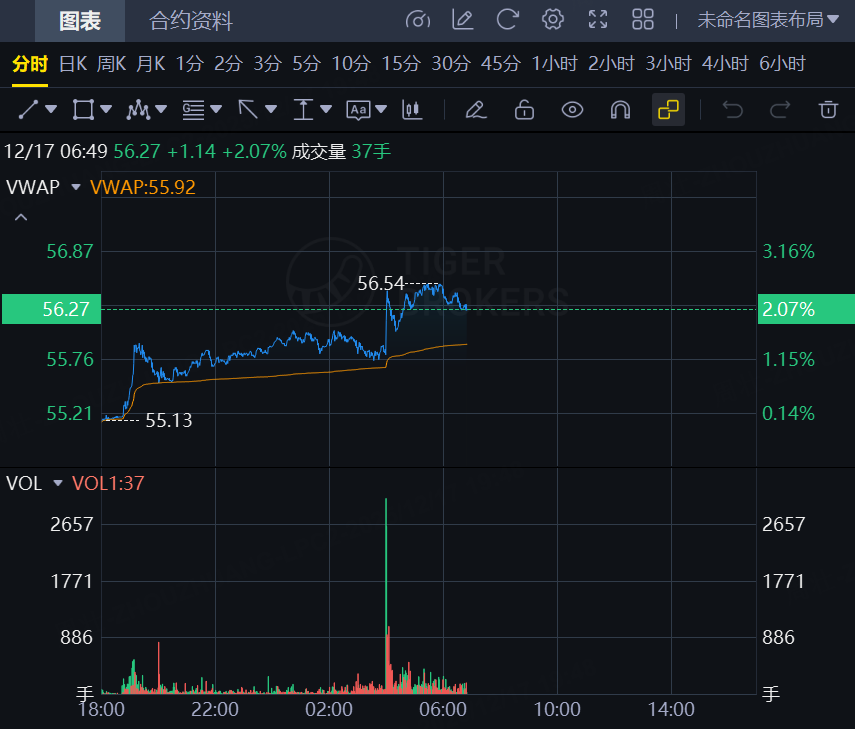The width and height of the screenshot is (855, 729).
Task: Collapse the indicator legend chevron
Action: pos(21,217)
